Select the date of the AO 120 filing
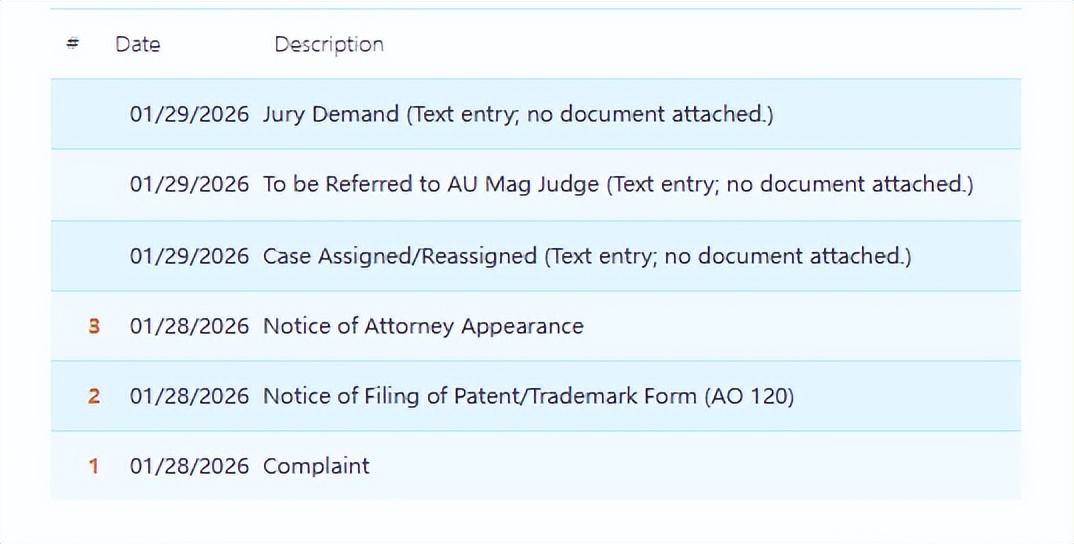The image size is (1074, 544). (x=189, y=396)
